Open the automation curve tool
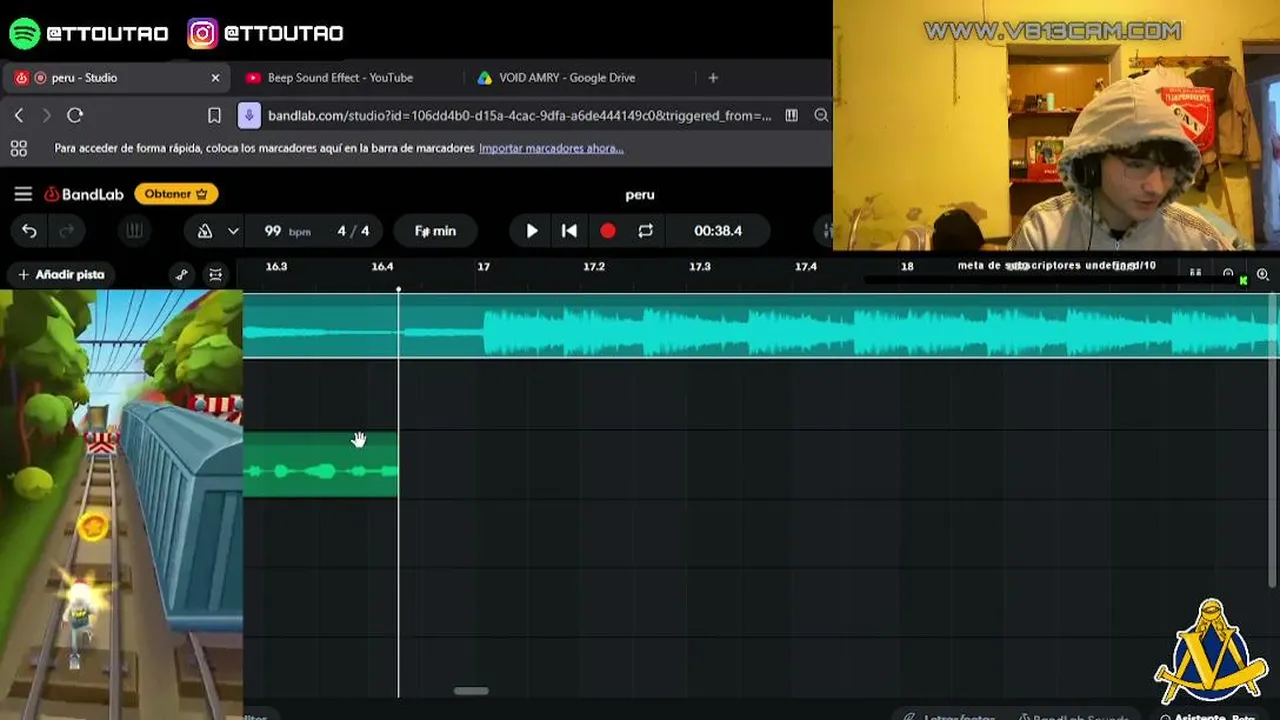1280x720 pixels. pyautogui.click(x=181, y=274)
